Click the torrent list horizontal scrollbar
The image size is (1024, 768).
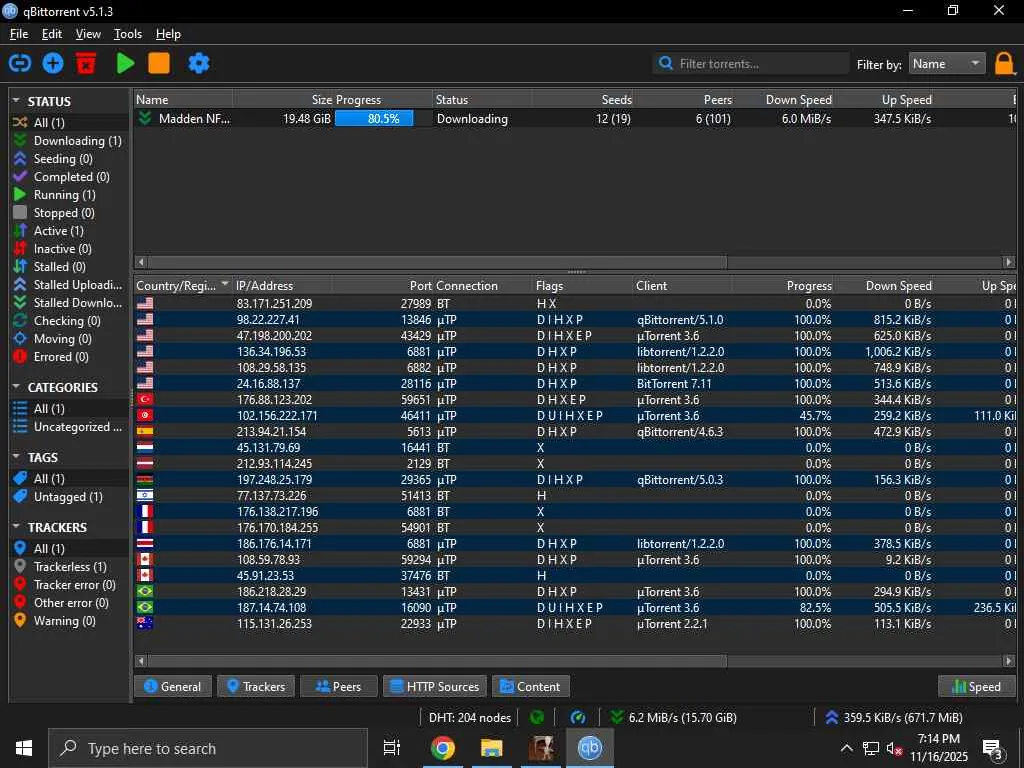438,262
